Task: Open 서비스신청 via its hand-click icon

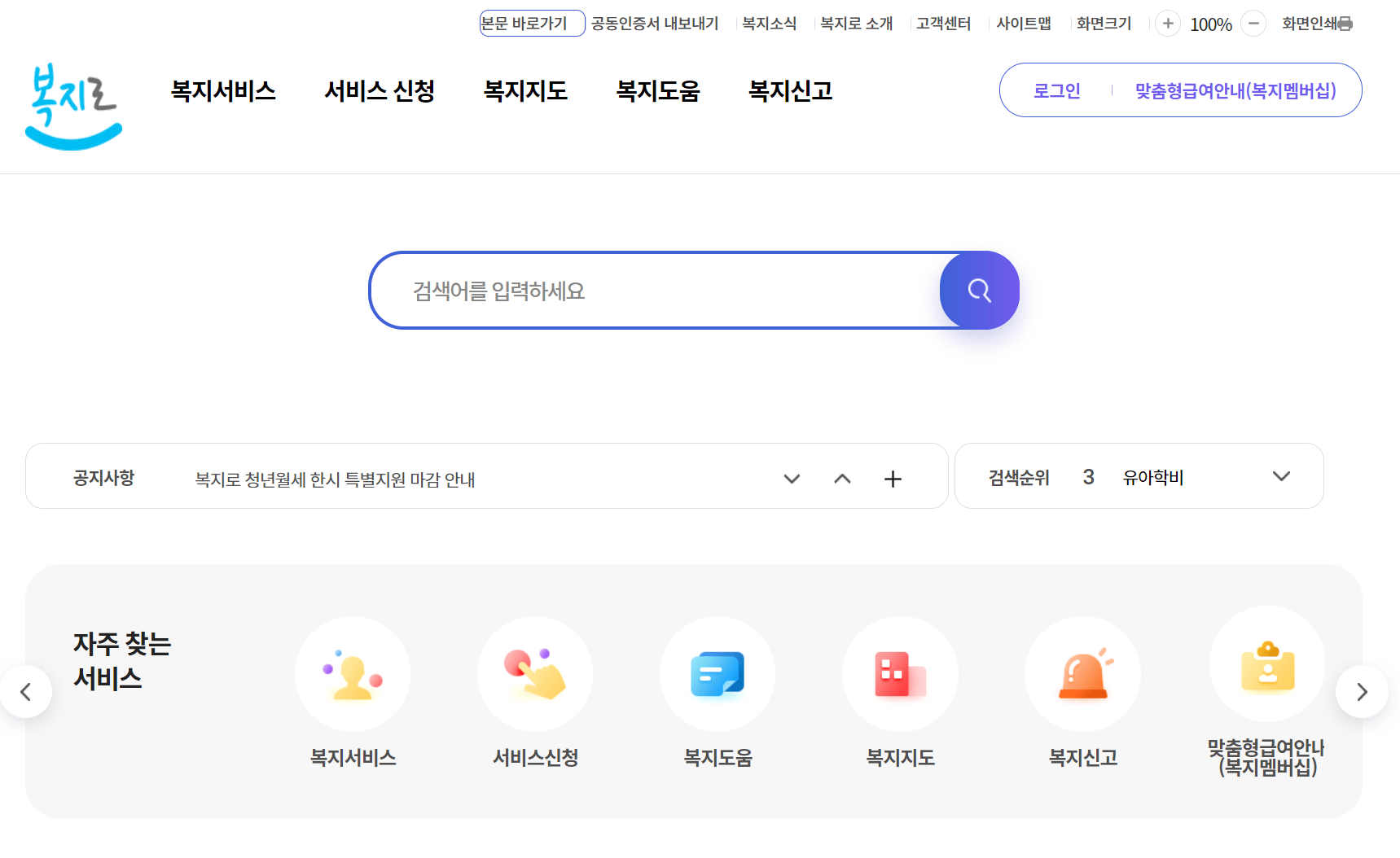Action: click(534, 674)
